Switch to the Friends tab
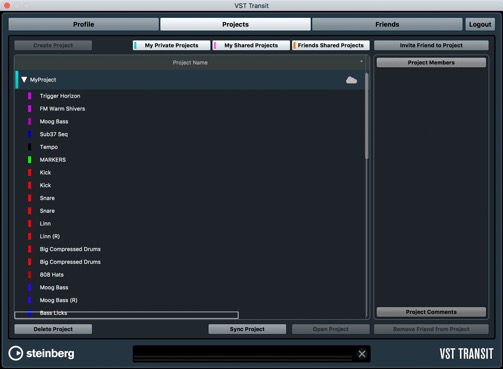Viewport: 503px width, 369px height. tap(387, 24)
